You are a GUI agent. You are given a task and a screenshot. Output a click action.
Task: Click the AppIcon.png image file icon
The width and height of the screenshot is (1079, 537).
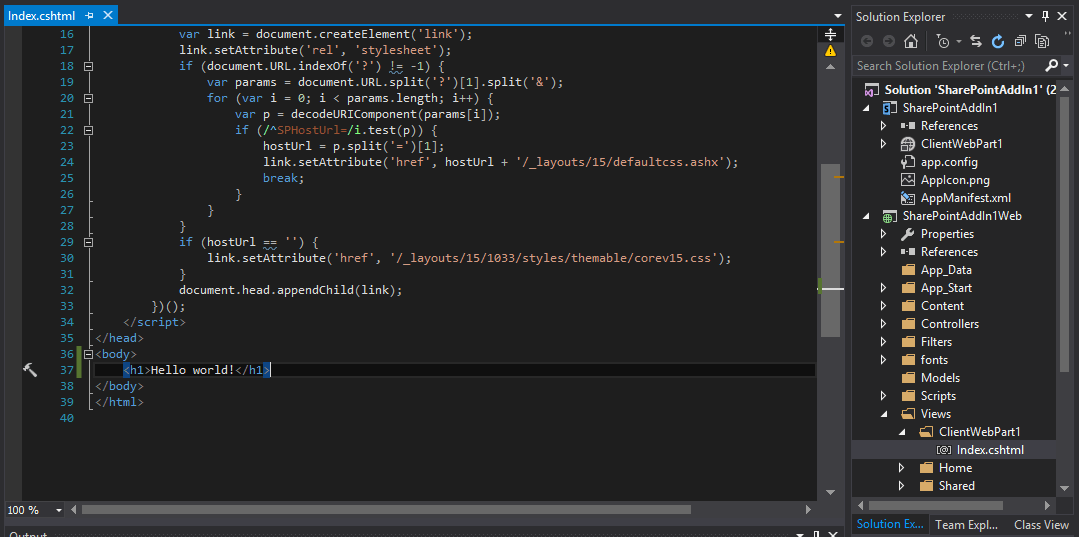[x=908, y=180]
